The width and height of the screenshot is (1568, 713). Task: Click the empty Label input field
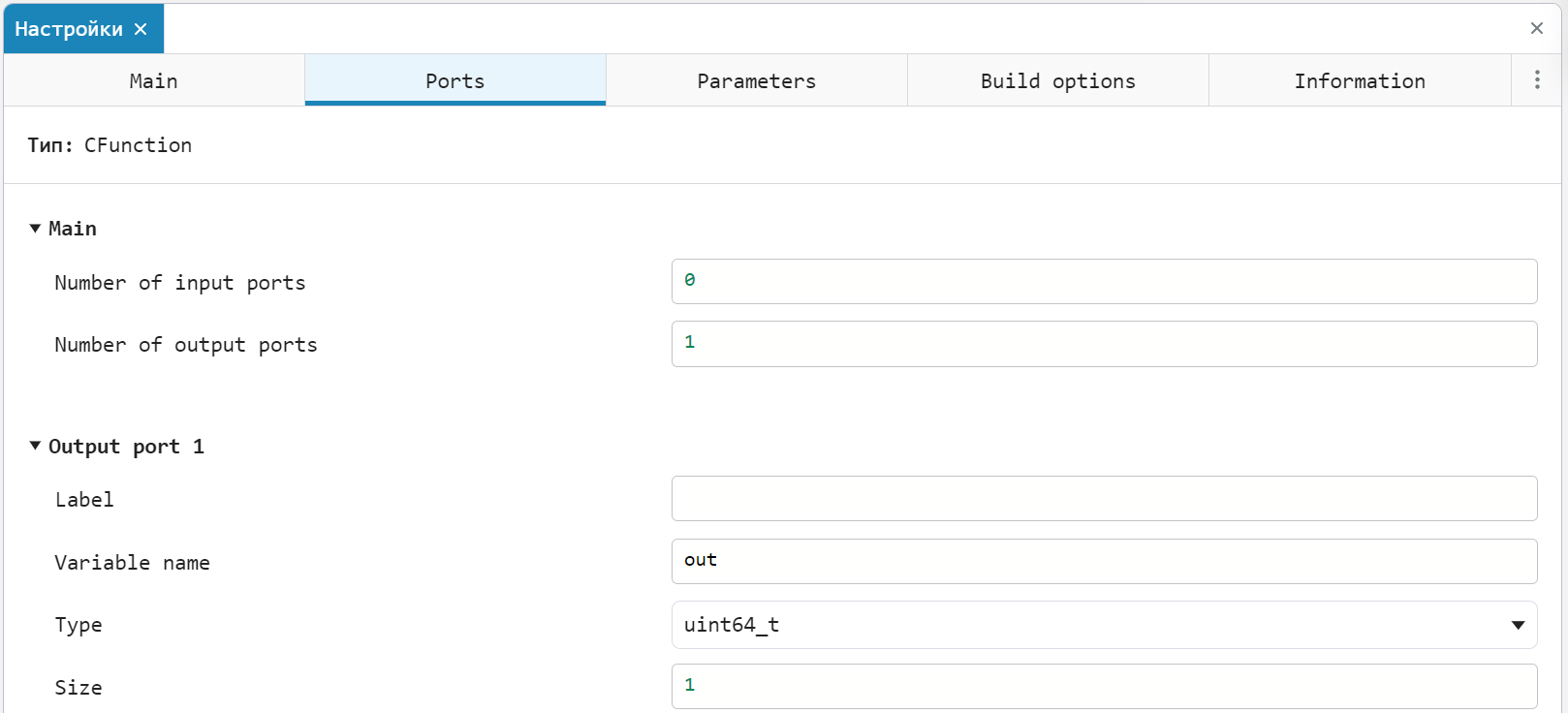click(x=1104, y=498)
